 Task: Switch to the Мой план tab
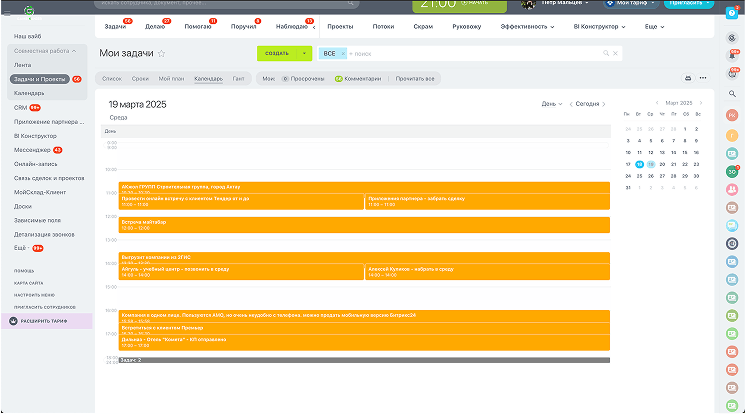(x=171, y=79)
